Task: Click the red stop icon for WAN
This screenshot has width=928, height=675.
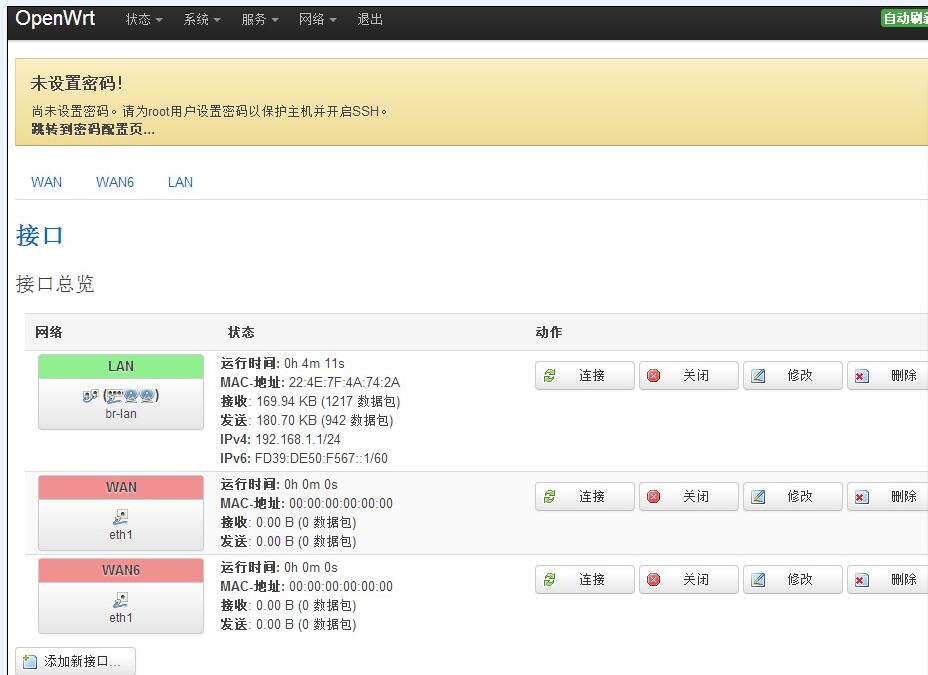Action: click(654, 496)
